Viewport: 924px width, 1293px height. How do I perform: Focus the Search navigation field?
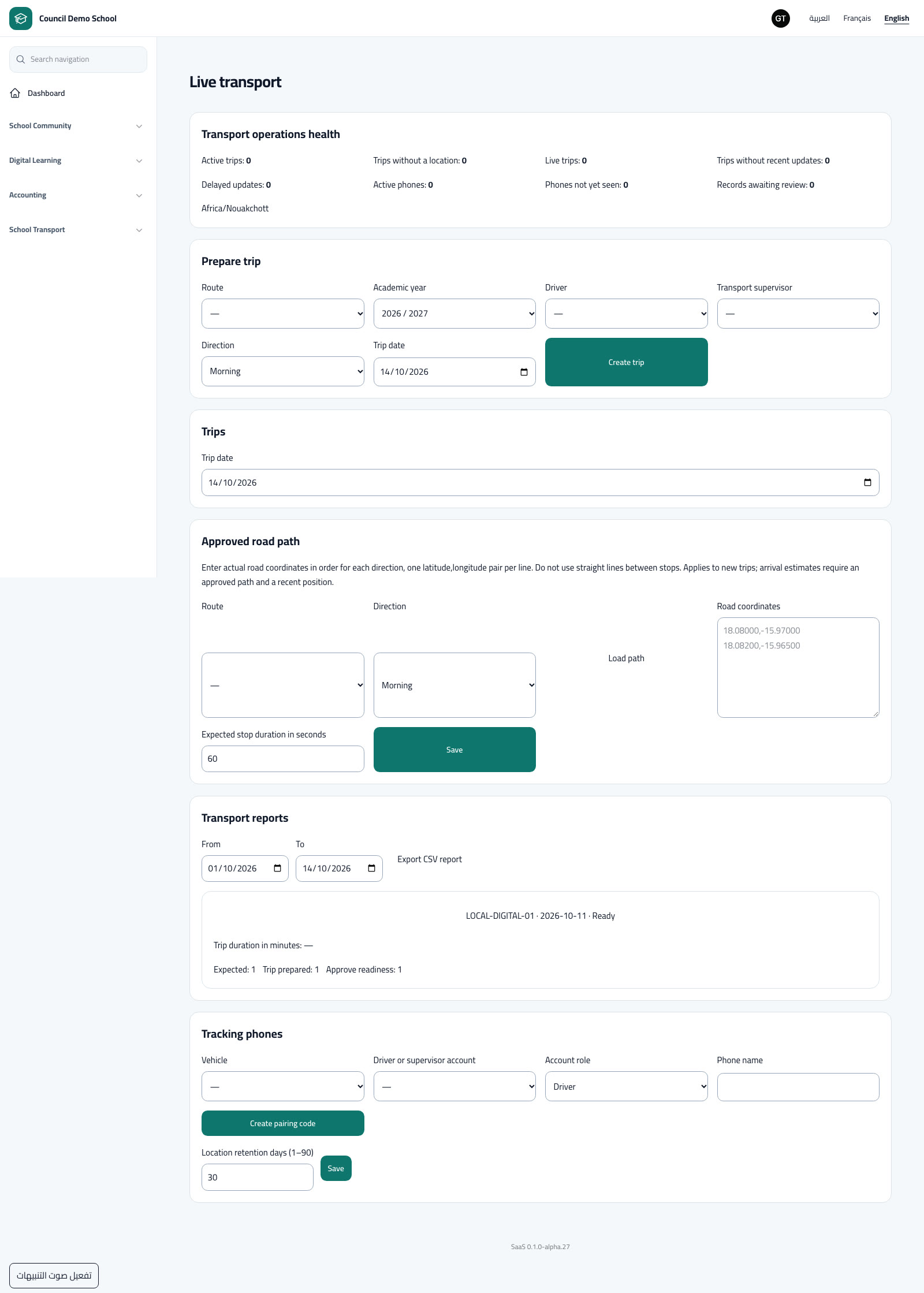(78, 59)
